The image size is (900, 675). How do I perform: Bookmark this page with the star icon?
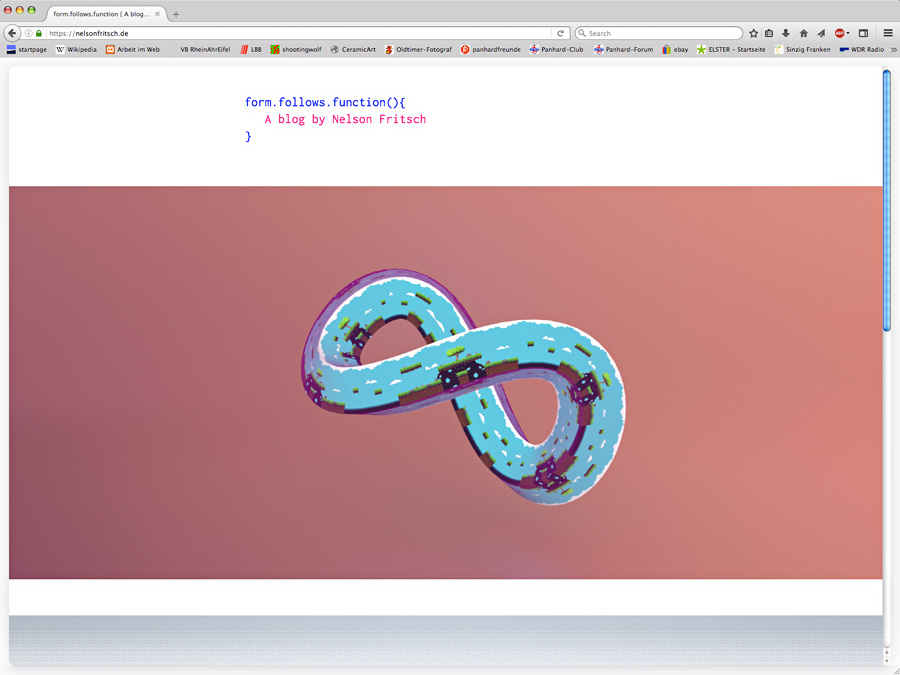753,33
